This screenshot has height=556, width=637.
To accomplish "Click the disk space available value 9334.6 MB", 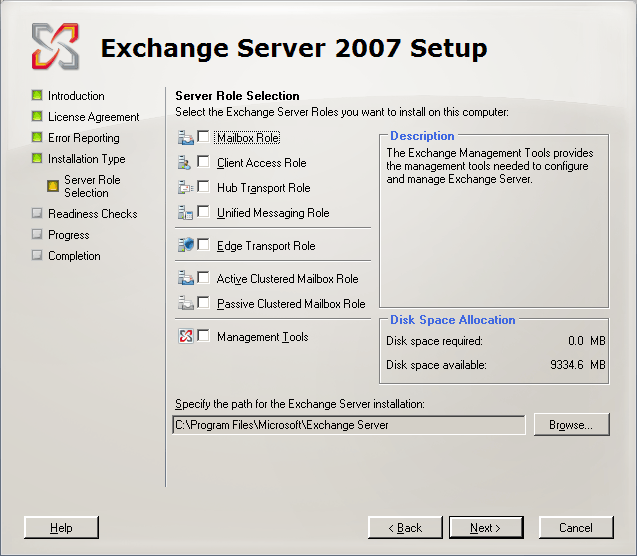I will click(578, 364).
